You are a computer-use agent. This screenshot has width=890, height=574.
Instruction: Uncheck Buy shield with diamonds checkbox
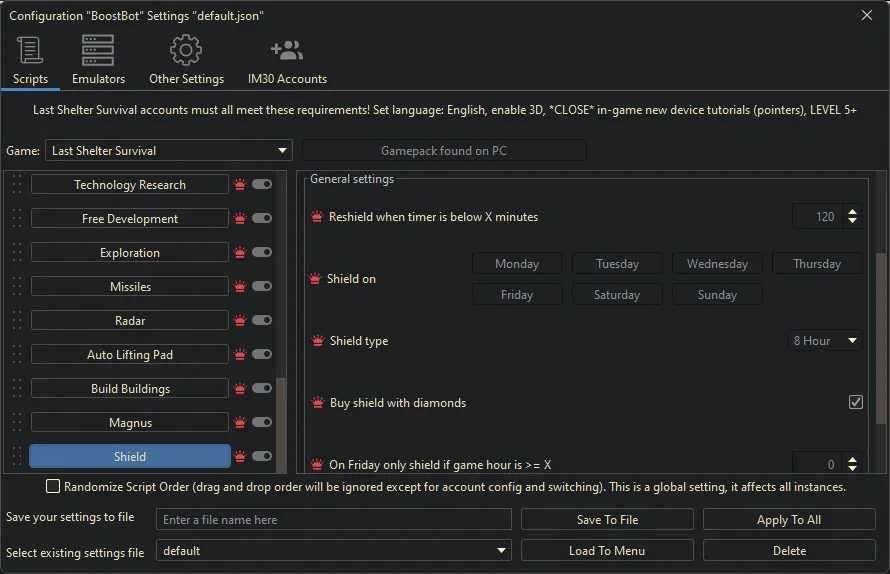[855, 402]
